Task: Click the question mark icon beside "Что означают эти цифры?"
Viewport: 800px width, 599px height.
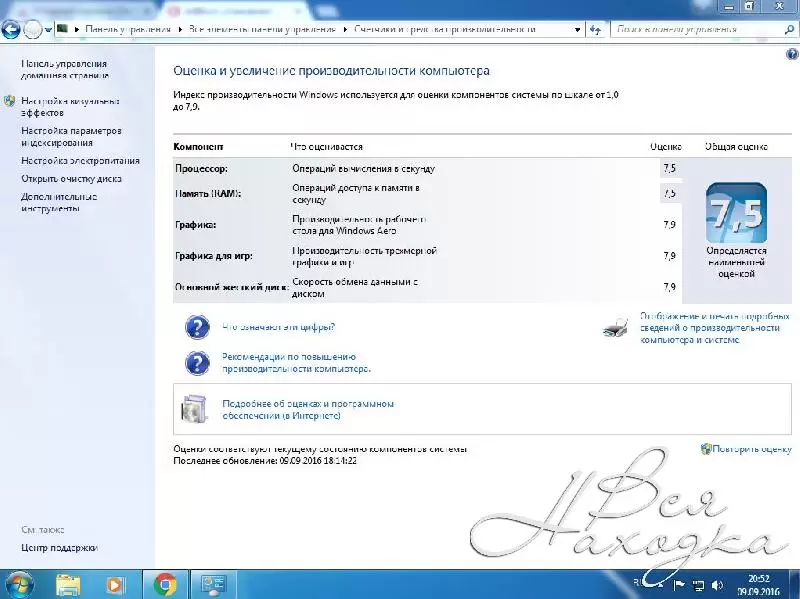Action: pos(197,327)
